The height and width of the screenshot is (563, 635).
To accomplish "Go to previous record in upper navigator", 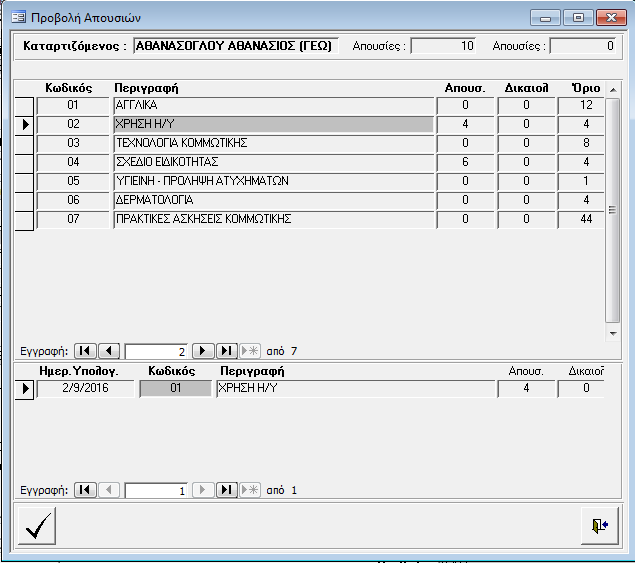I will tap(110, 351).
